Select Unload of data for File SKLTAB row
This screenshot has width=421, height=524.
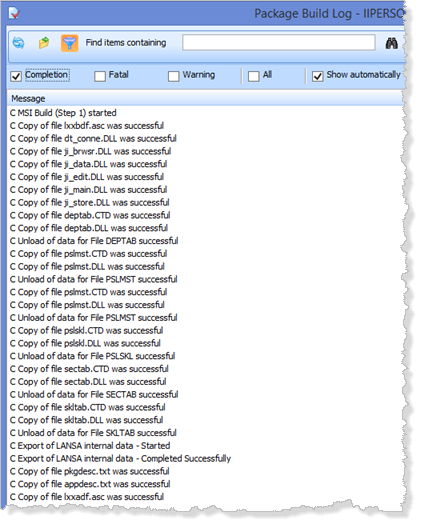[x=205, y=433]
